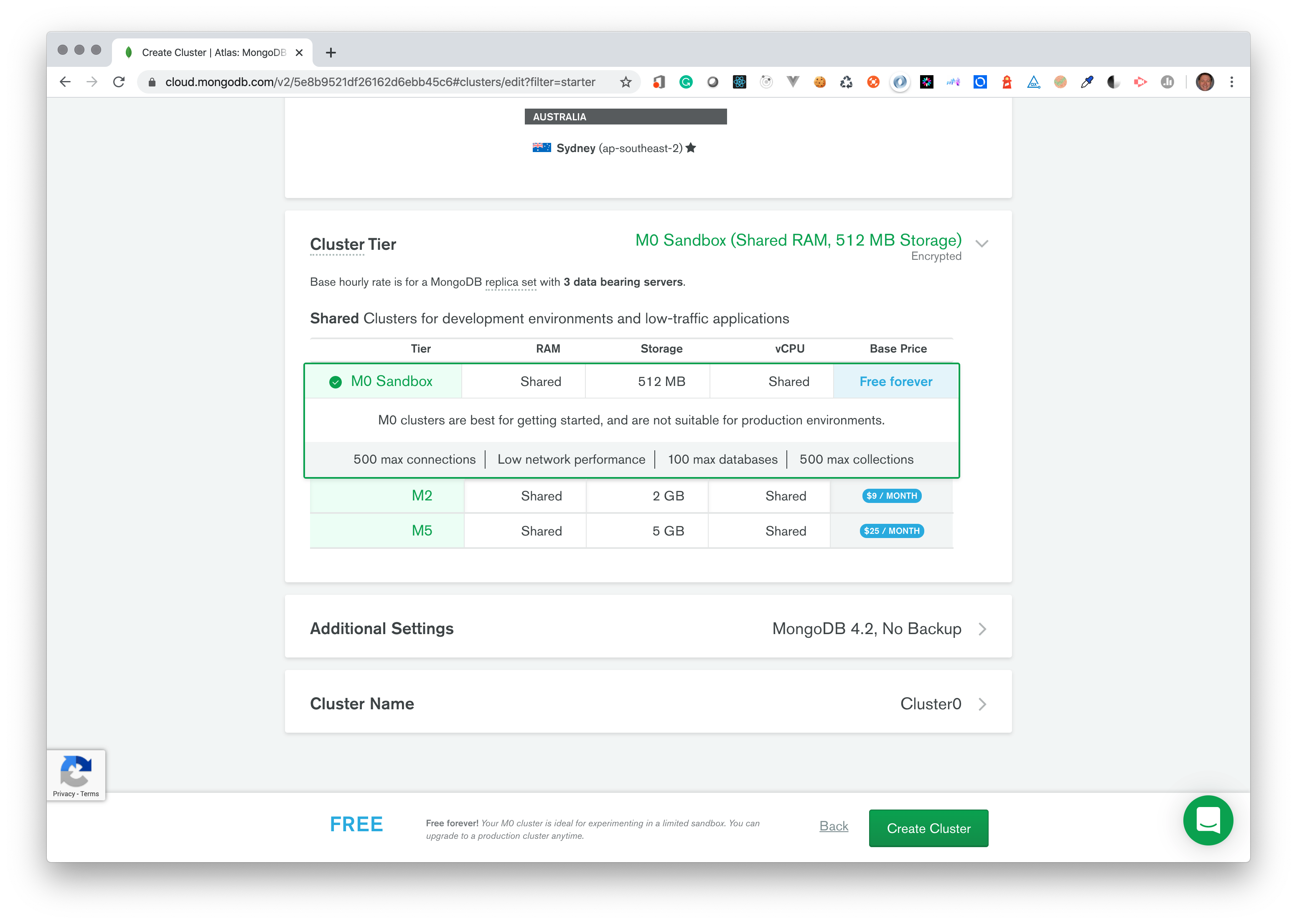
Task: Open the Vue devtools extension
Action: pos(793,82)
